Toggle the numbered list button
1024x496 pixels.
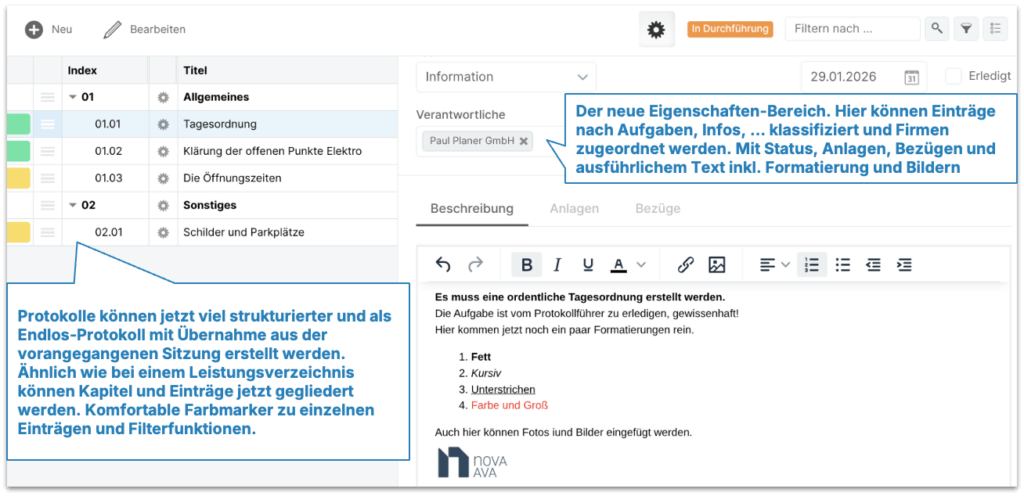[x=812, y=265]
